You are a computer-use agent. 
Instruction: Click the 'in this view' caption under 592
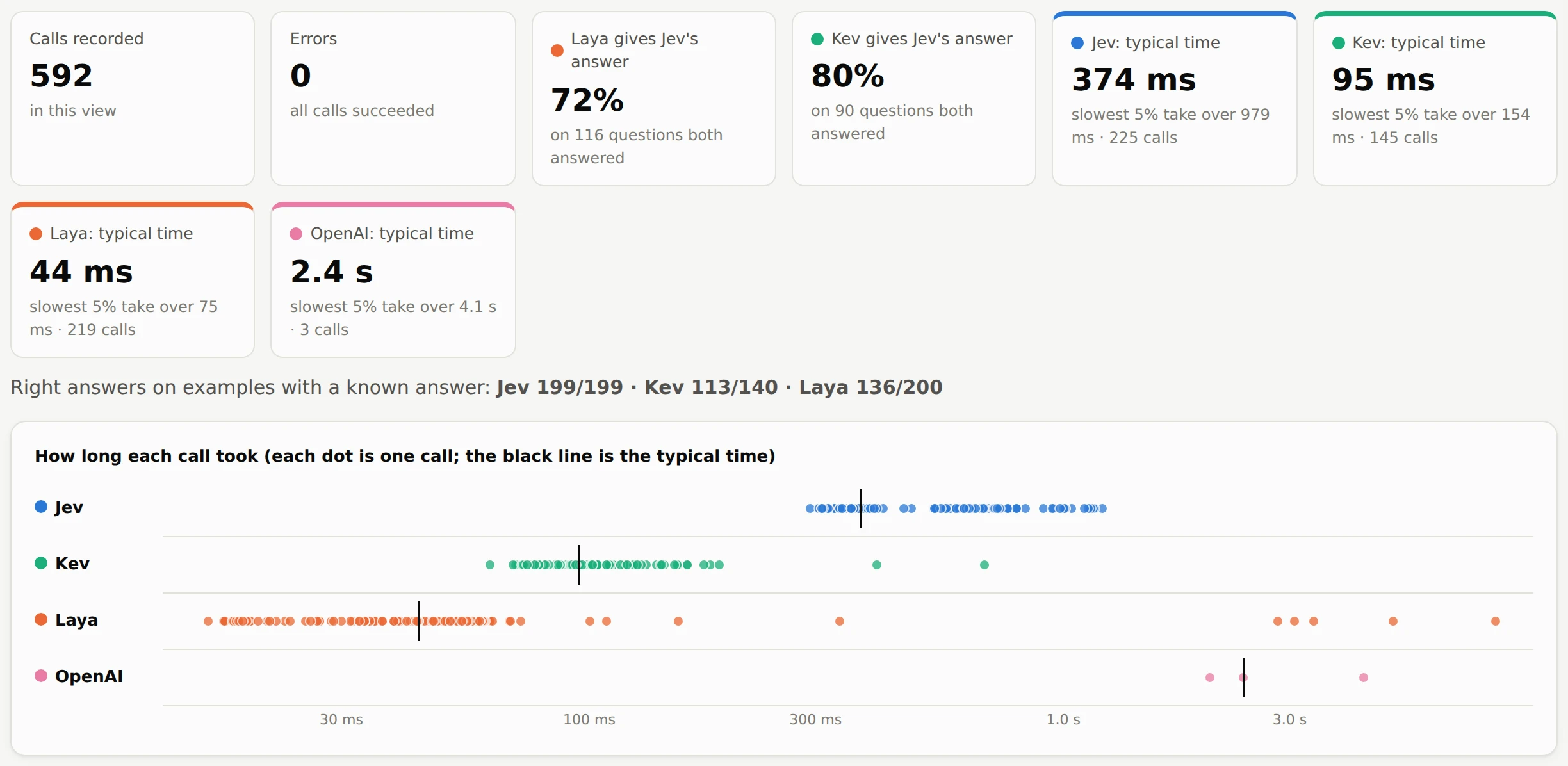pos(73,111)
